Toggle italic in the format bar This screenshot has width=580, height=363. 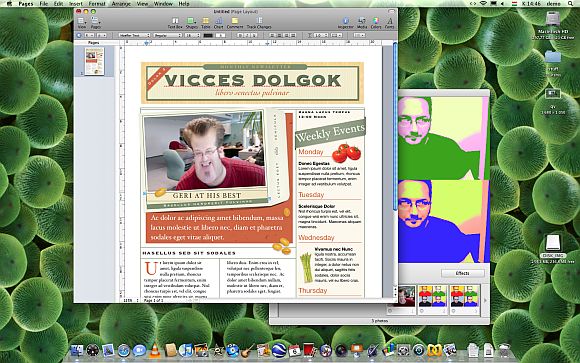coord(247,35)
